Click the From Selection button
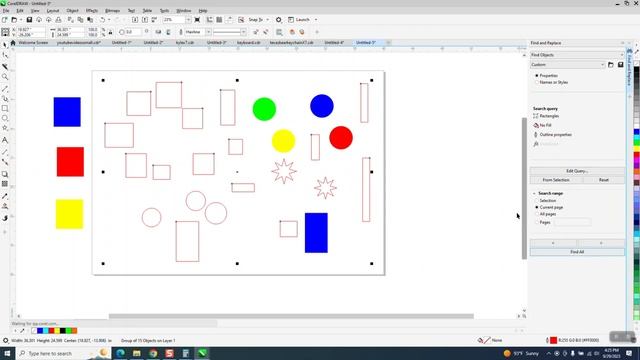The image size is (640, 360). tap(556, 180)
